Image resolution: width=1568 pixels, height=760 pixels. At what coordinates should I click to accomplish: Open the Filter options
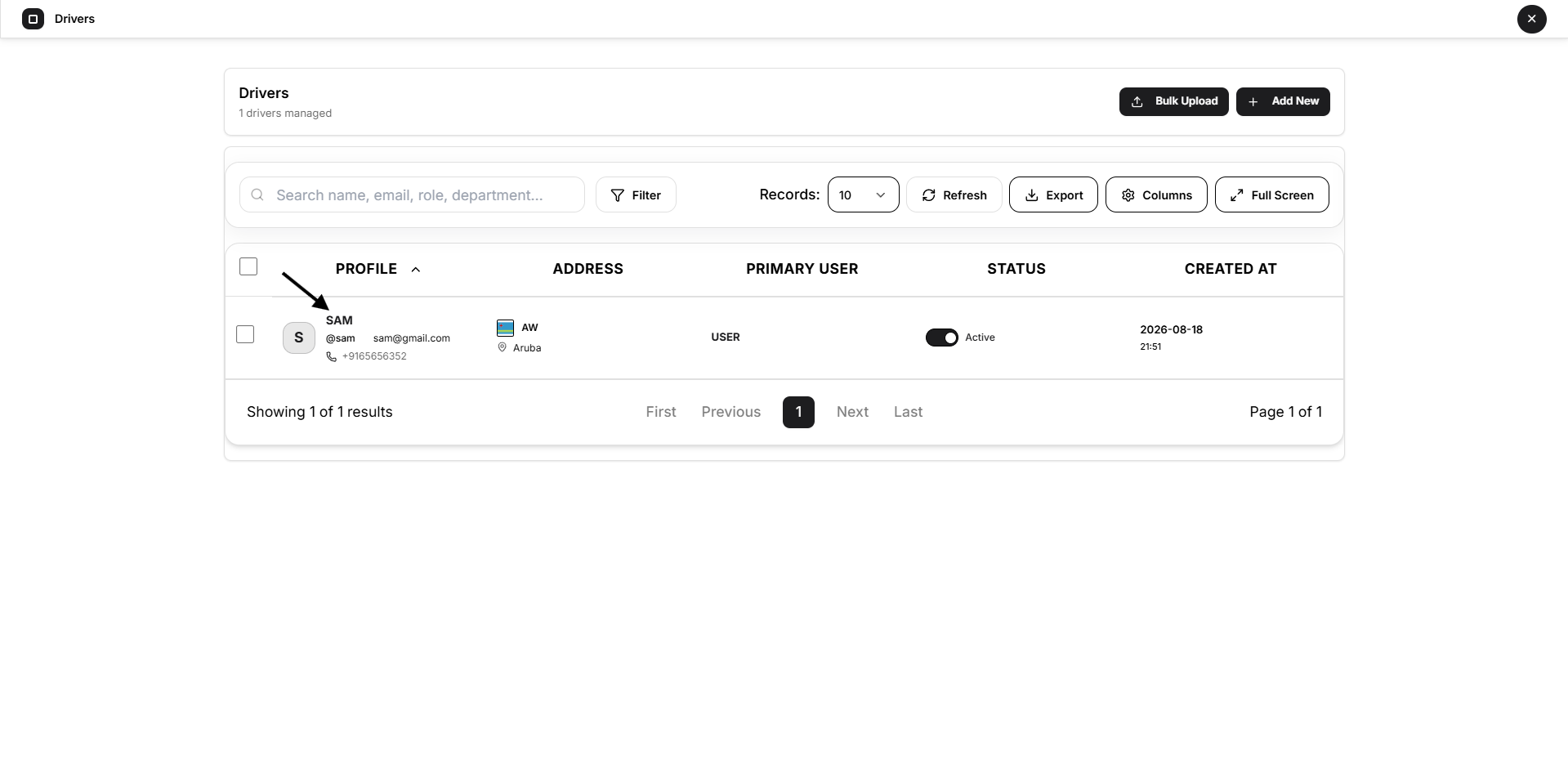pyautogui.click(x=636, y=194)
